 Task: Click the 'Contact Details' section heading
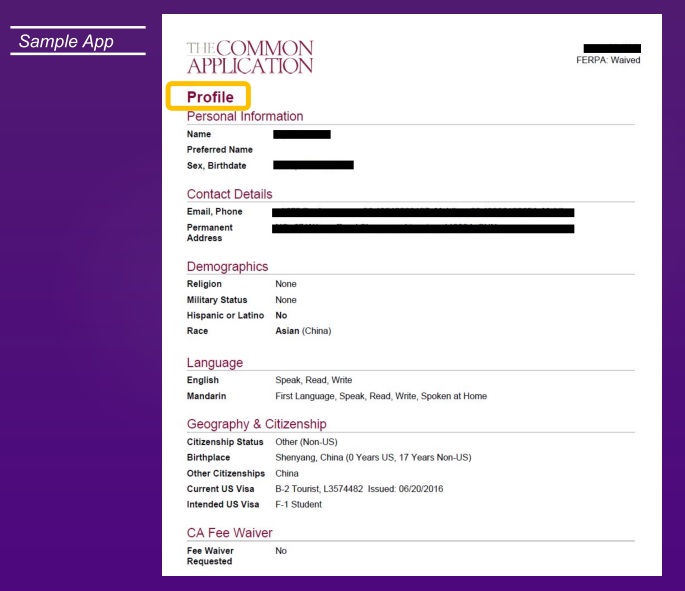229,194
